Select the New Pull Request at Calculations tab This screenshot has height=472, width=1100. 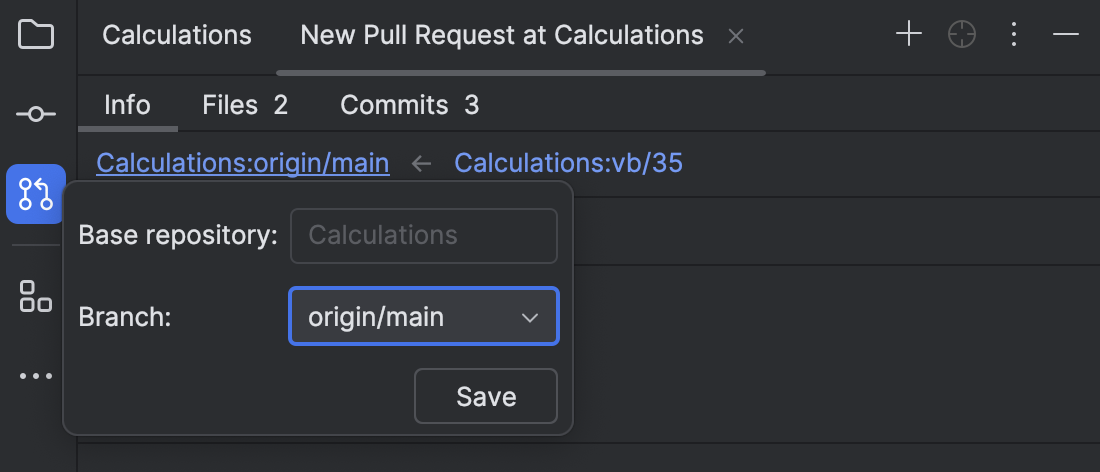[502, 36]
